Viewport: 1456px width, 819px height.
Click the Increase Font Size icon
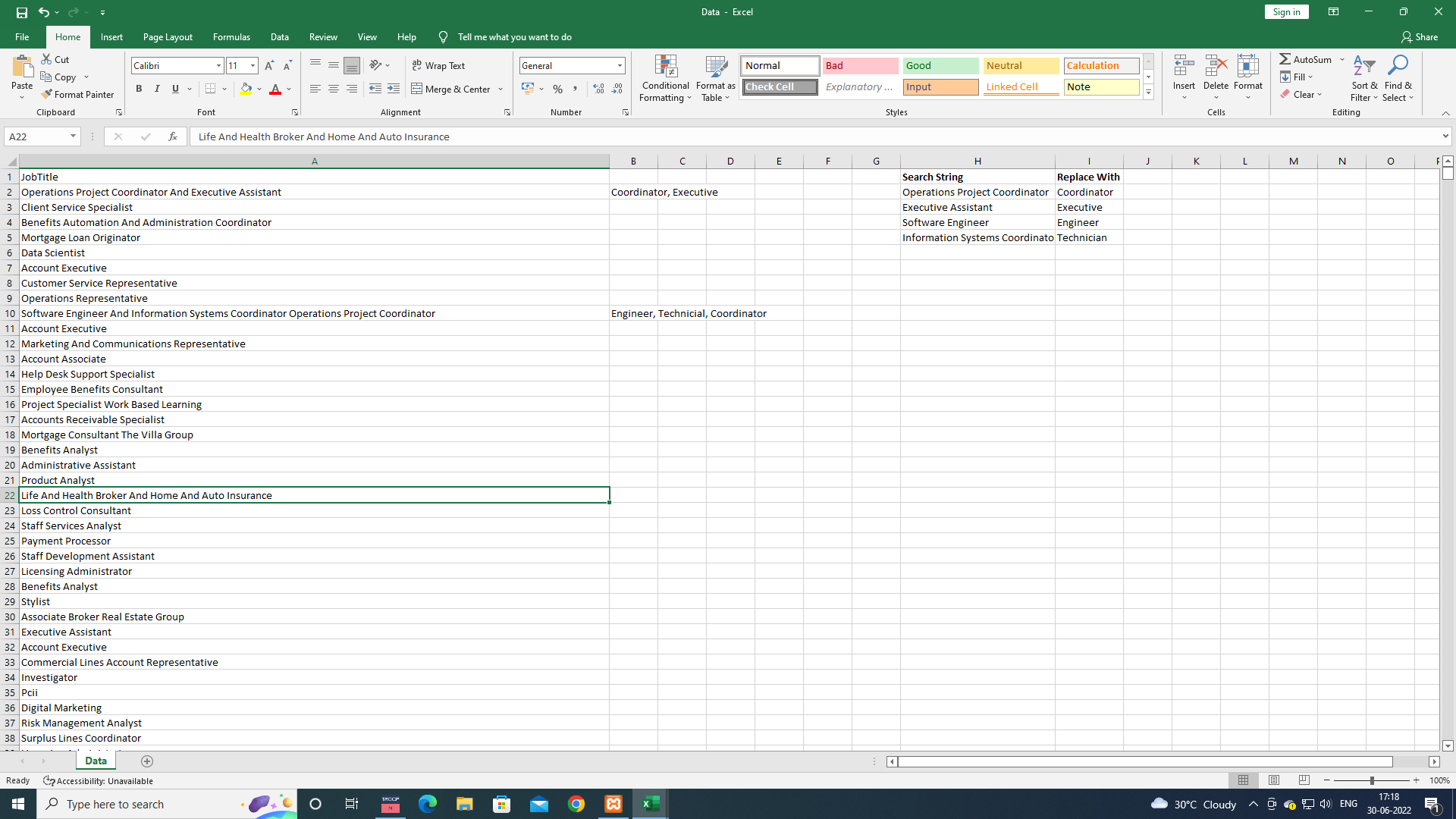269,66
